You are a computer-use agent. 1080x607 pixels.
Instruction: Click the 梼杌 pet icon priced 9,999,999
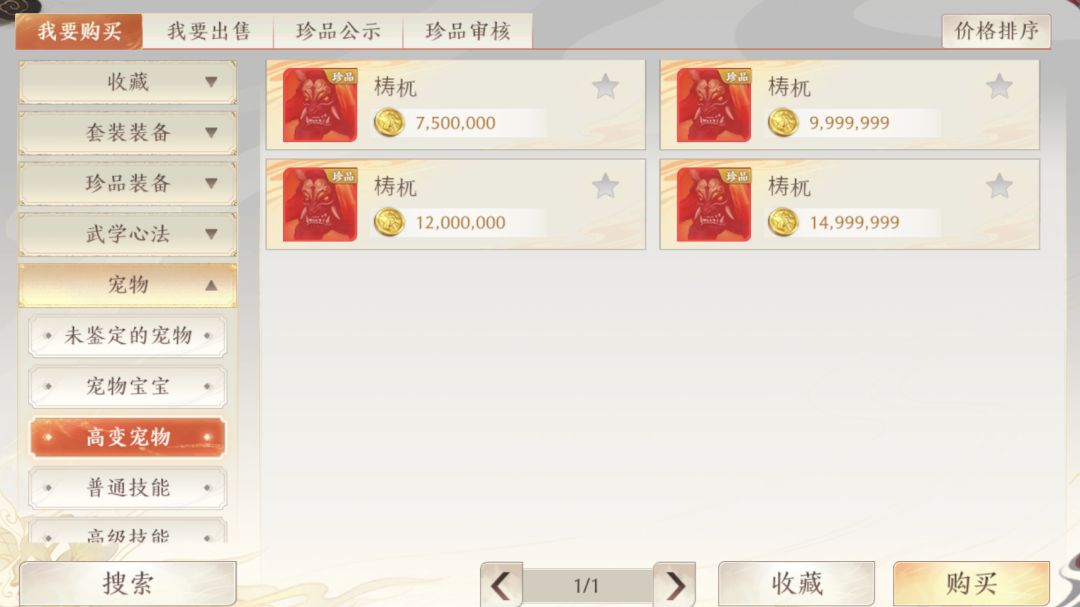pyautogui.click(x=714, y=105)
